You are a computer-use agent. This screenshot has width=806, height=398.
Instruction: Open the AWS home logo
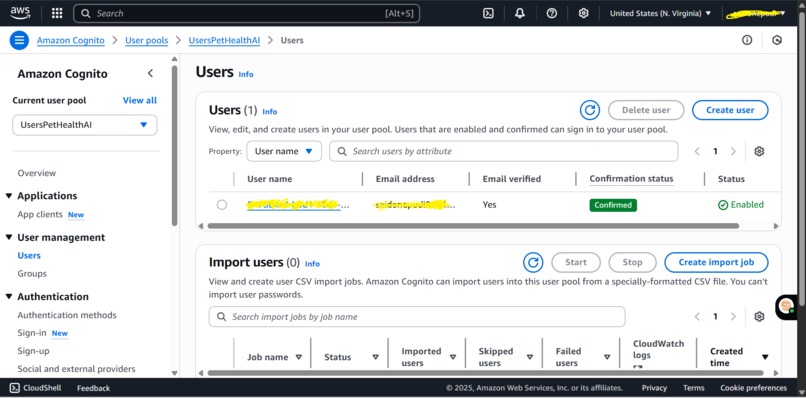(20, 13)
